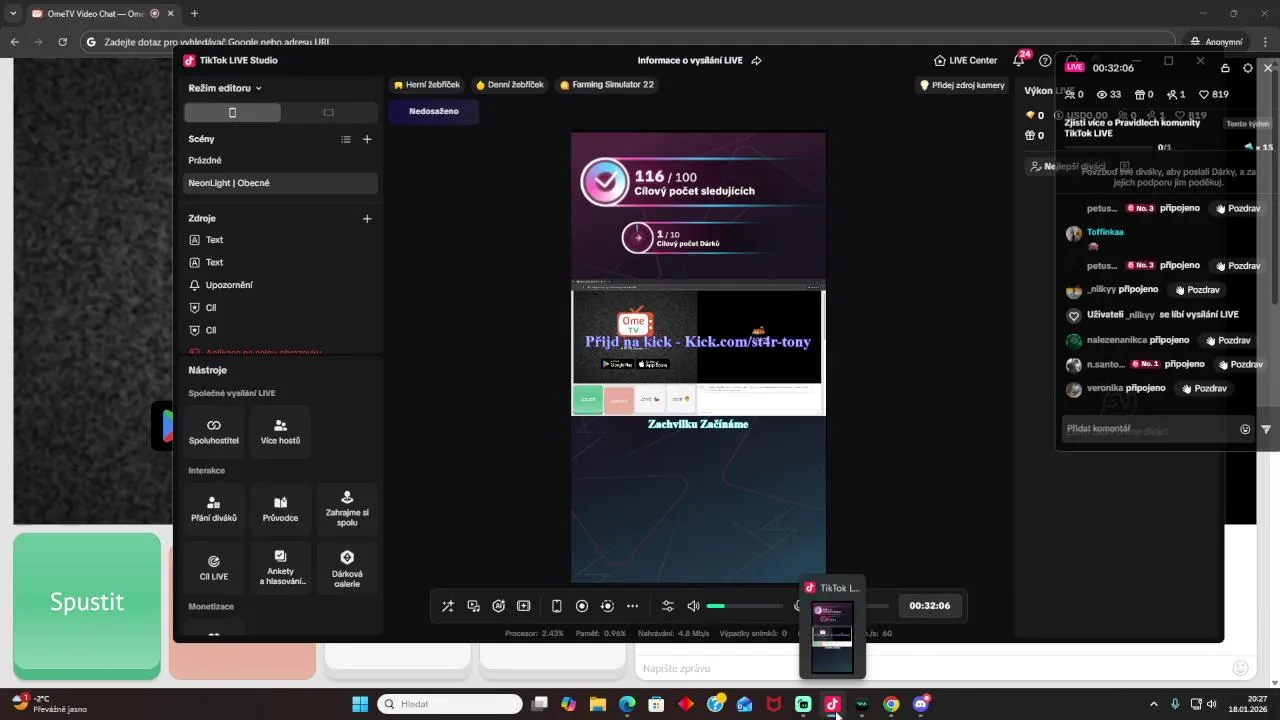The image size is (1280, 720).
Task: Select the NeonLight | Obecné scene
Action: point(280,183)
